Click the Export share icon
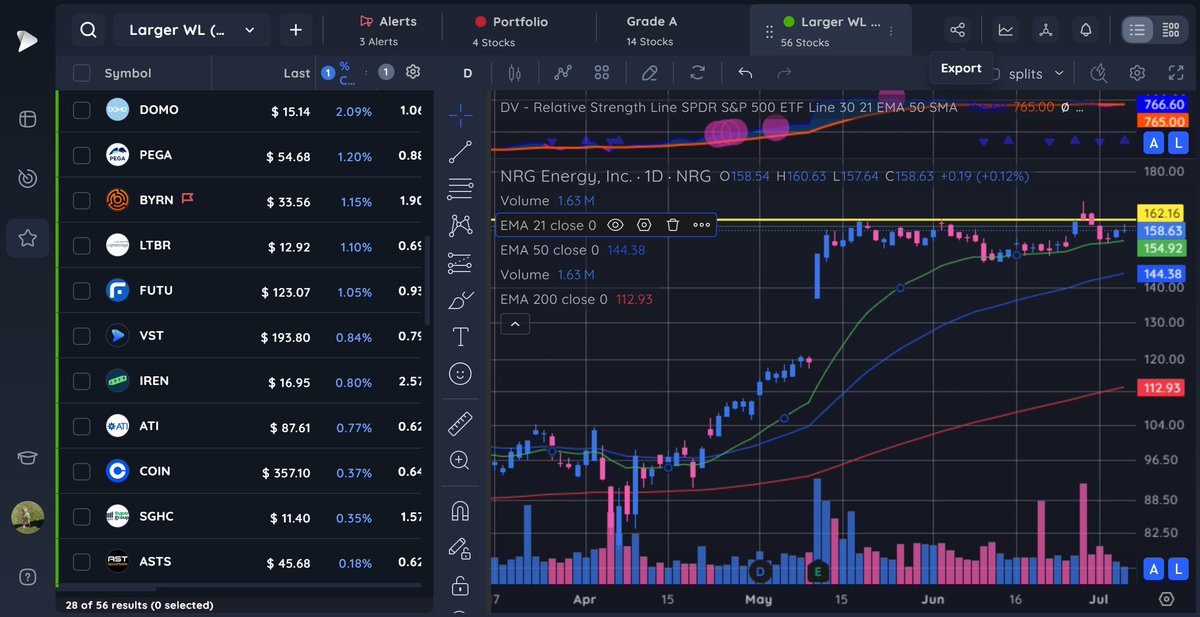 [x=958, y=30]
